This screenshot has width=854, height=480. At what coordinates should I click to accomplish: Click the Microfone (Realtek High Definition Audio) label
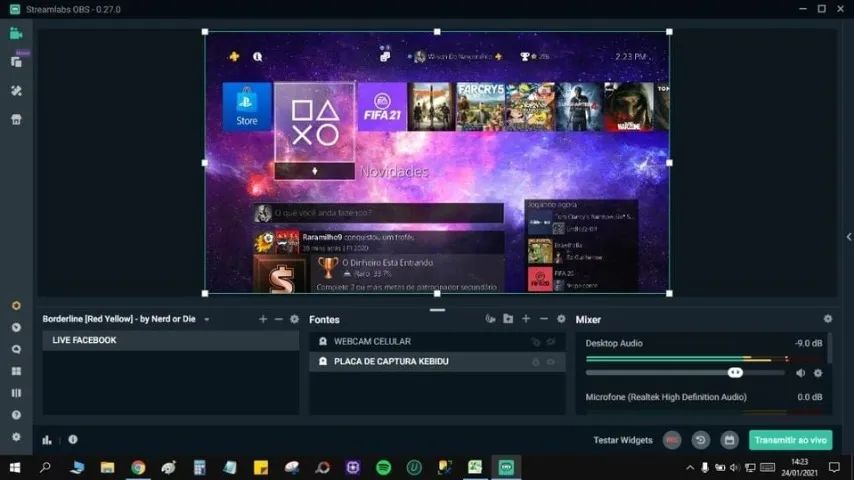666,397
